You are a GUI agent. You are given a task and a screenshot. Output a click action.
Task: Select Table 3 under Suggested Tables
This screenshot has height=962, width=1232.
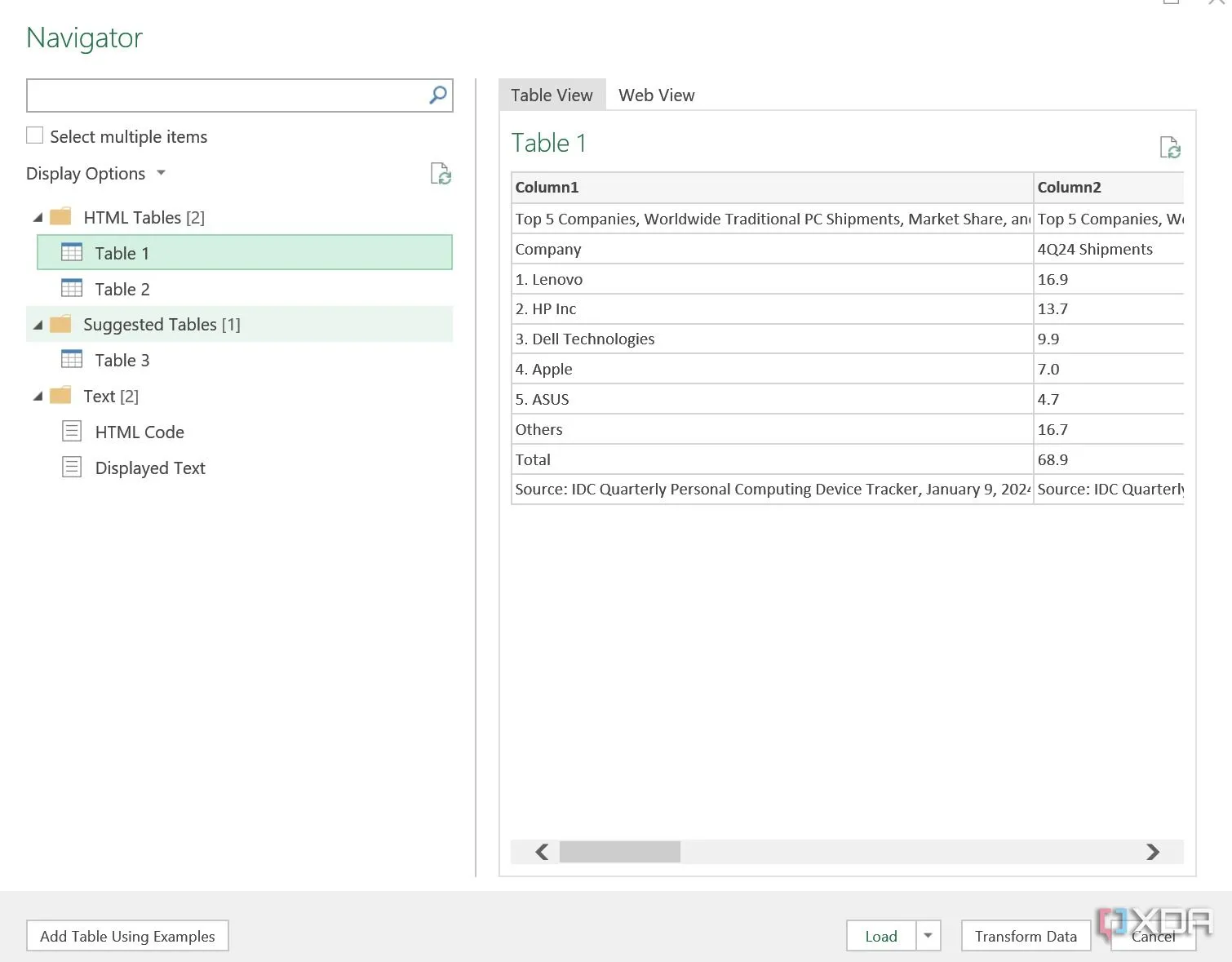tap(245, 360)
